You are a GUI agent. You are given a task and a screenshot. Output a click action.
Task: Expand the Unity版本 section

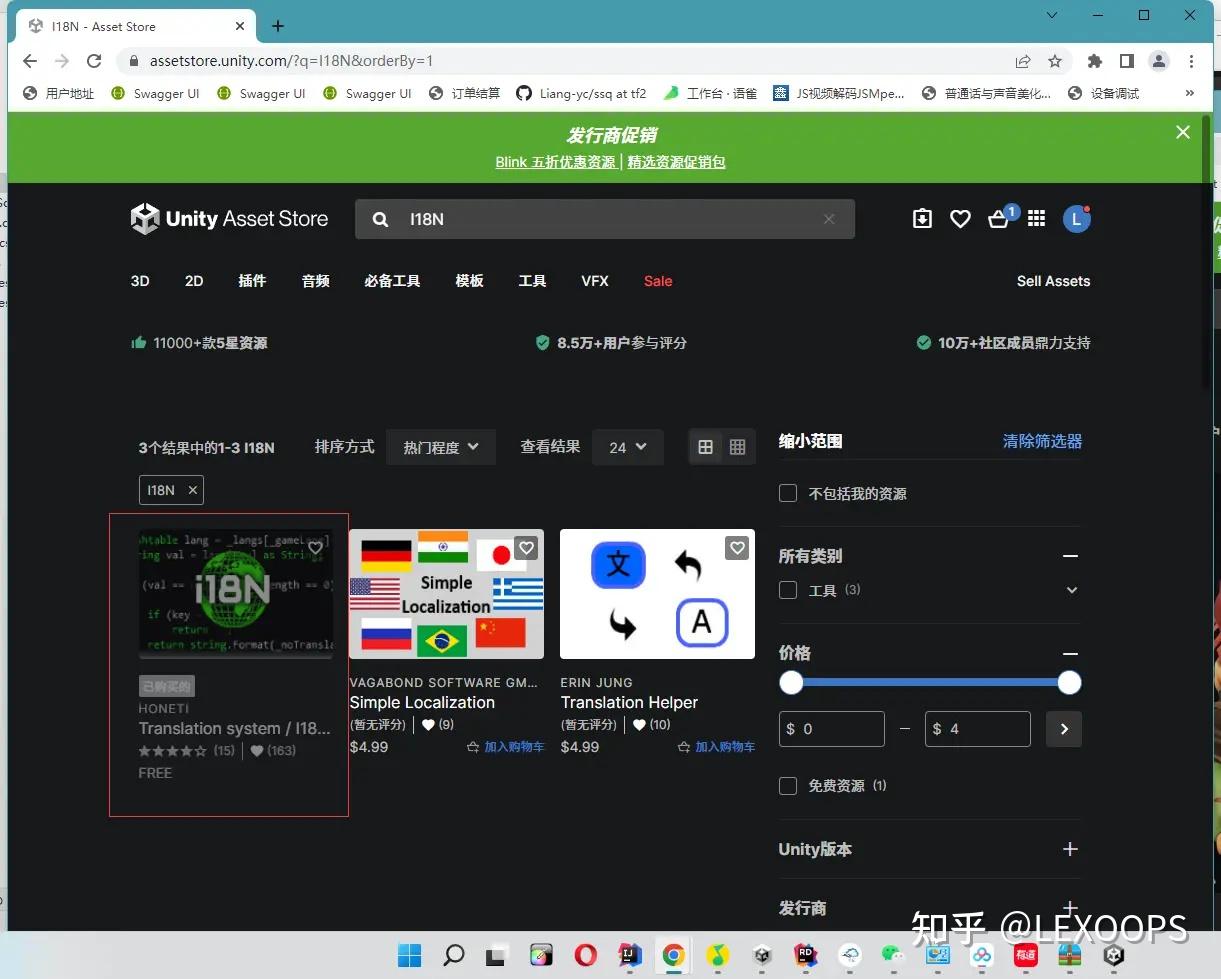(1070, 849)
